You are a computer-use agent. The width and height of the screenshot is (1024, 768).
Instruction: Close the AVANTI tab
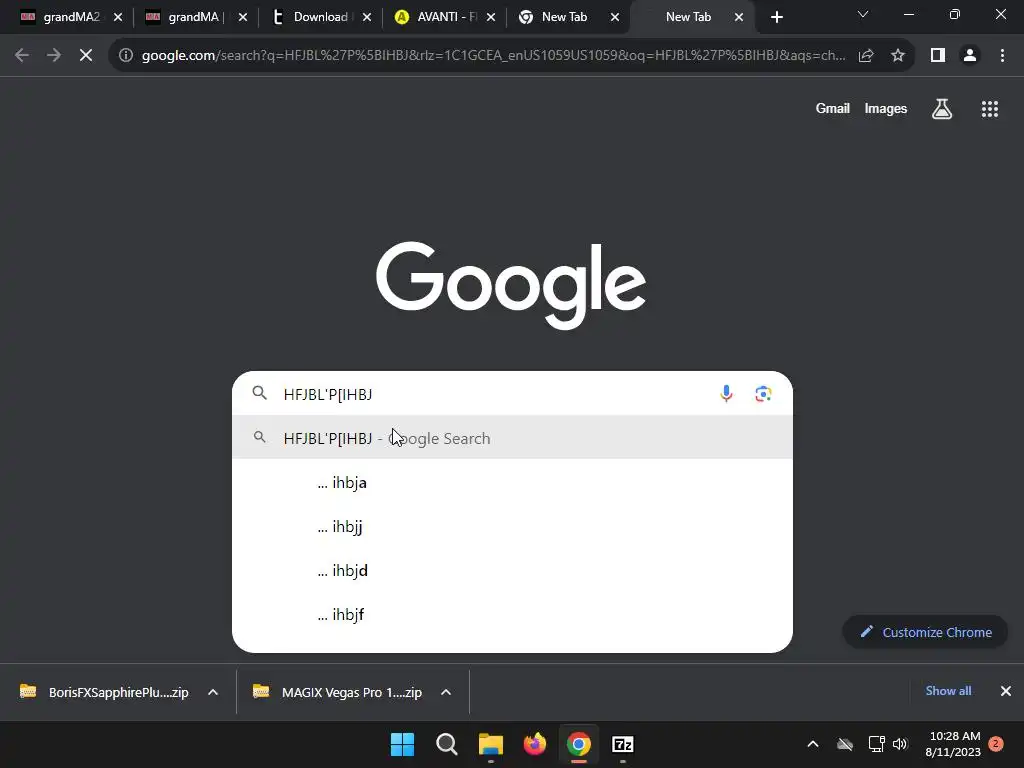point(491,17)
